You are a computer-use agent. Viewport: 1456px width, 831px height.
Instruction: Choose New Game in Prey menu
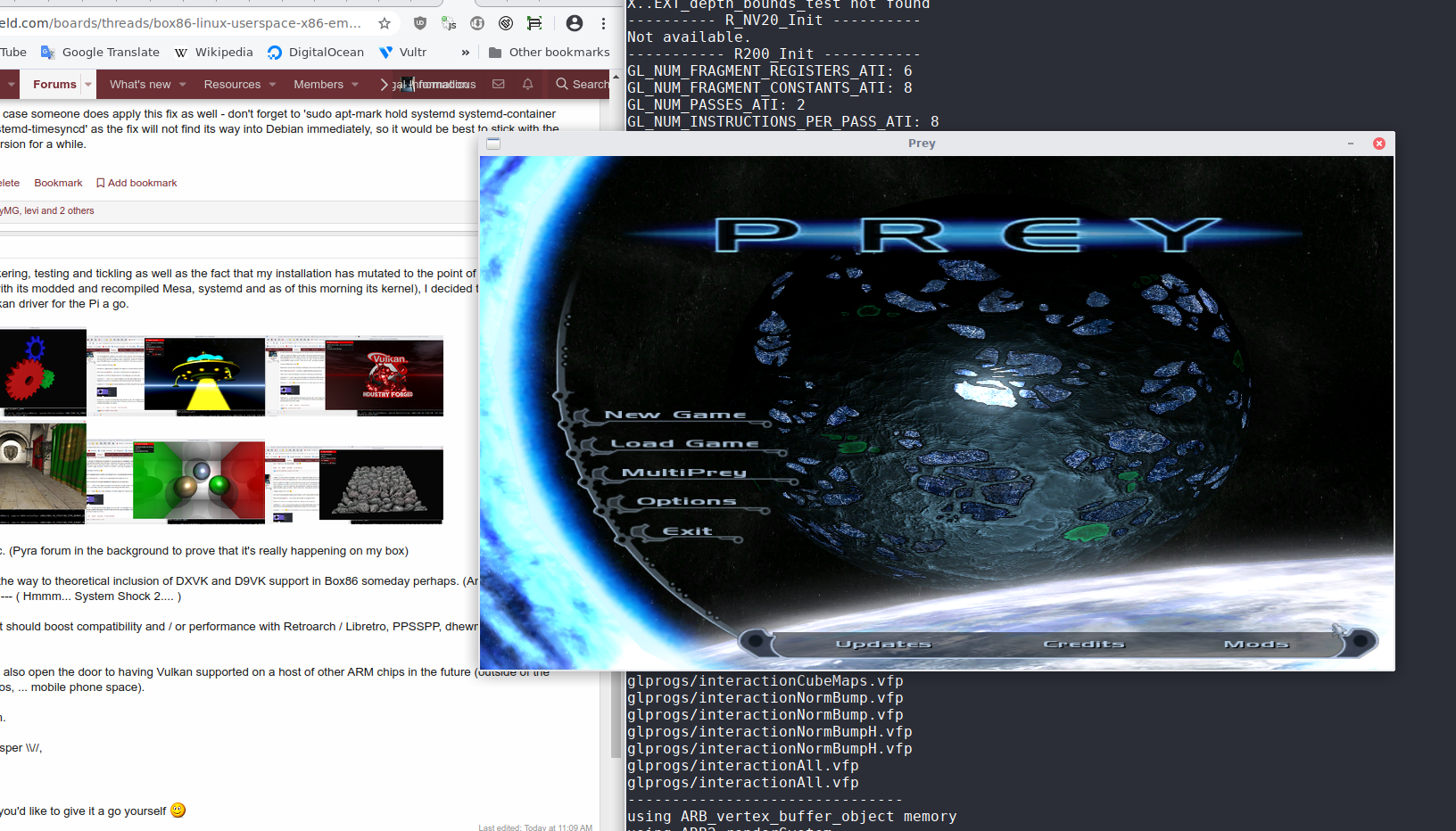pyautogui.click(x=674, y=415)
